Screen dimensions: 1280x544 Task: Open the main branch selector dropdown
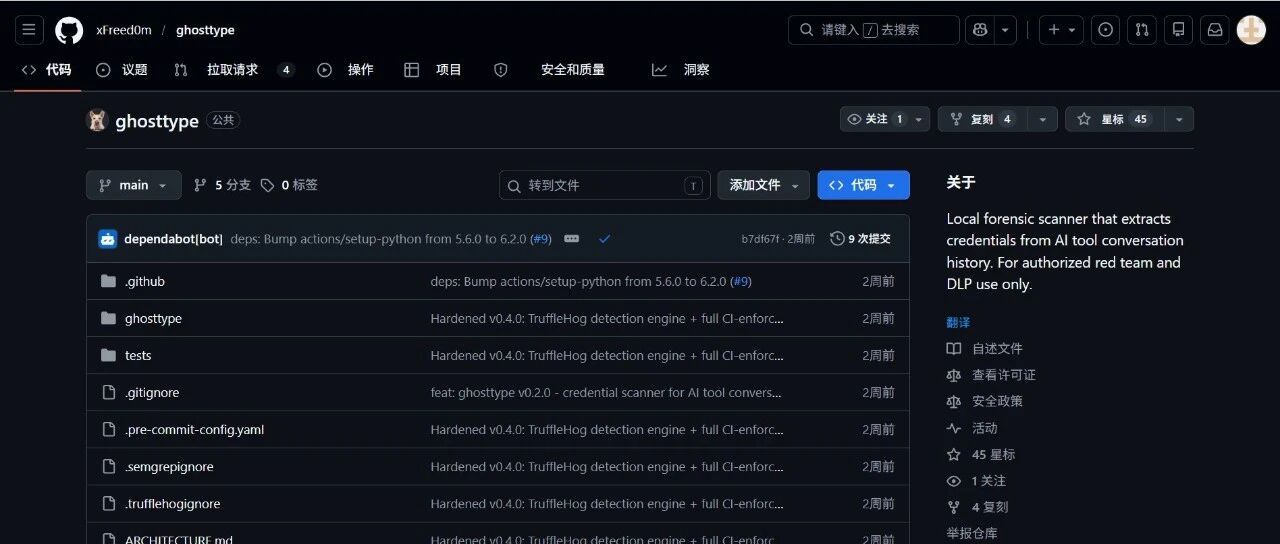click(134, 185)
